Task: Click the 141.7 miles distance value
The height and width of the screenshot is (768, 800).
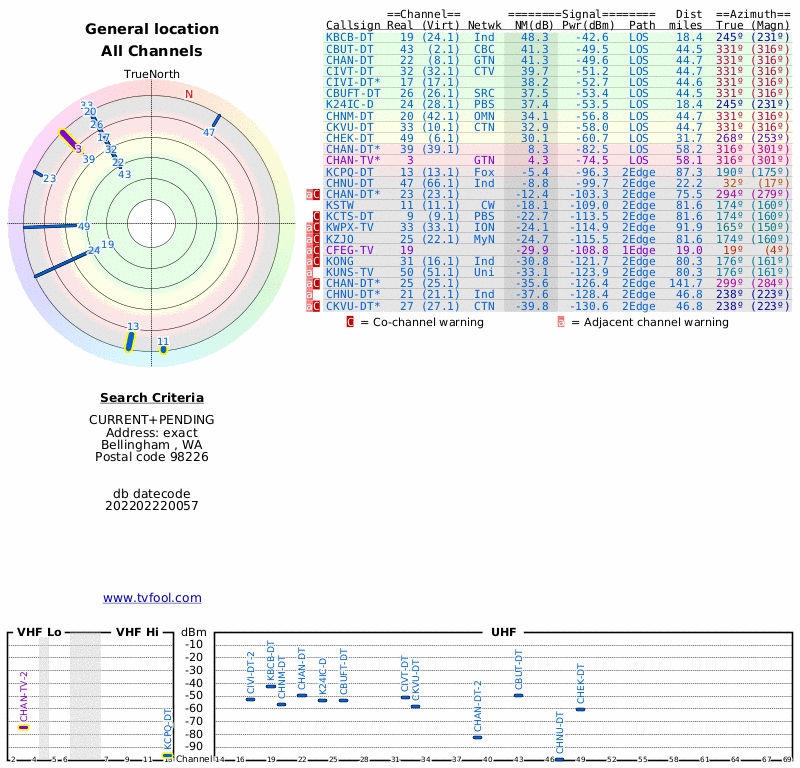Action: coord(686,283)
